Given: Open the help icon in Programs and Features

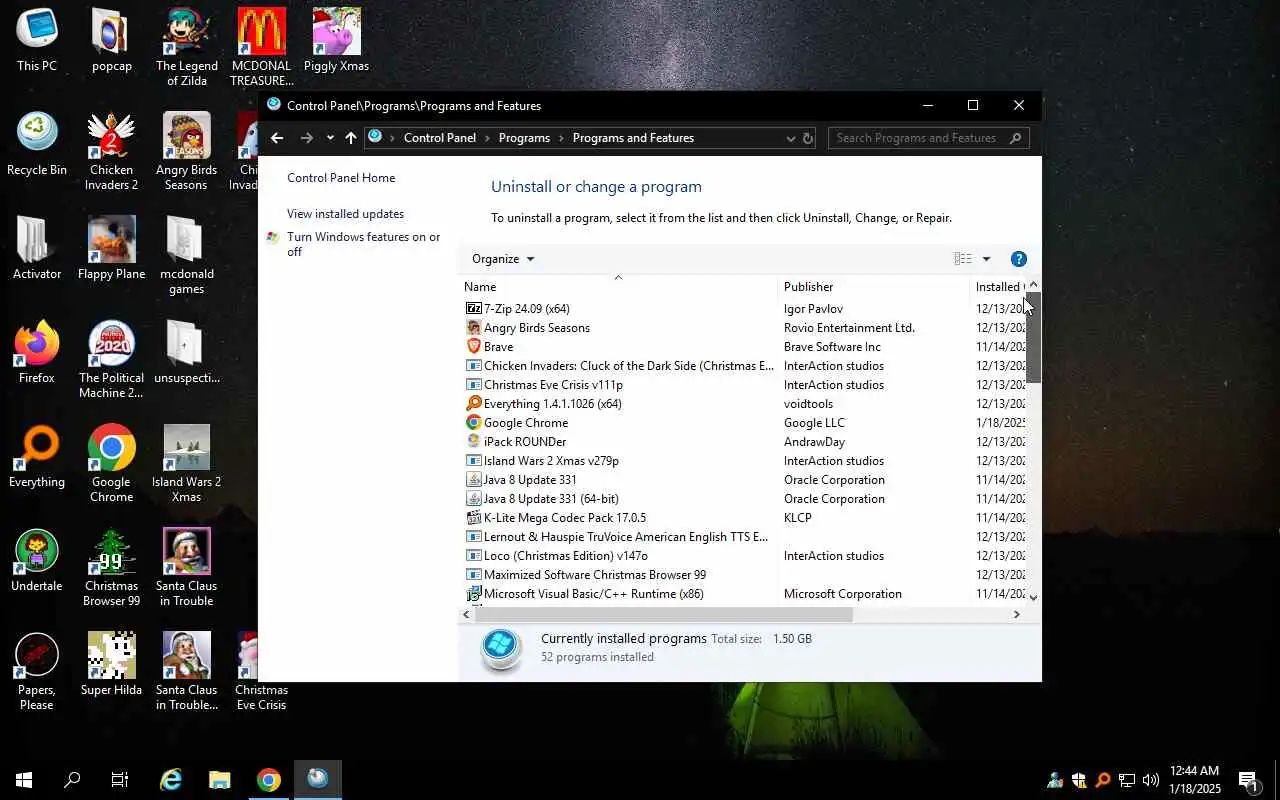Looking at the screenshot, I should (x=1019, y=259).
